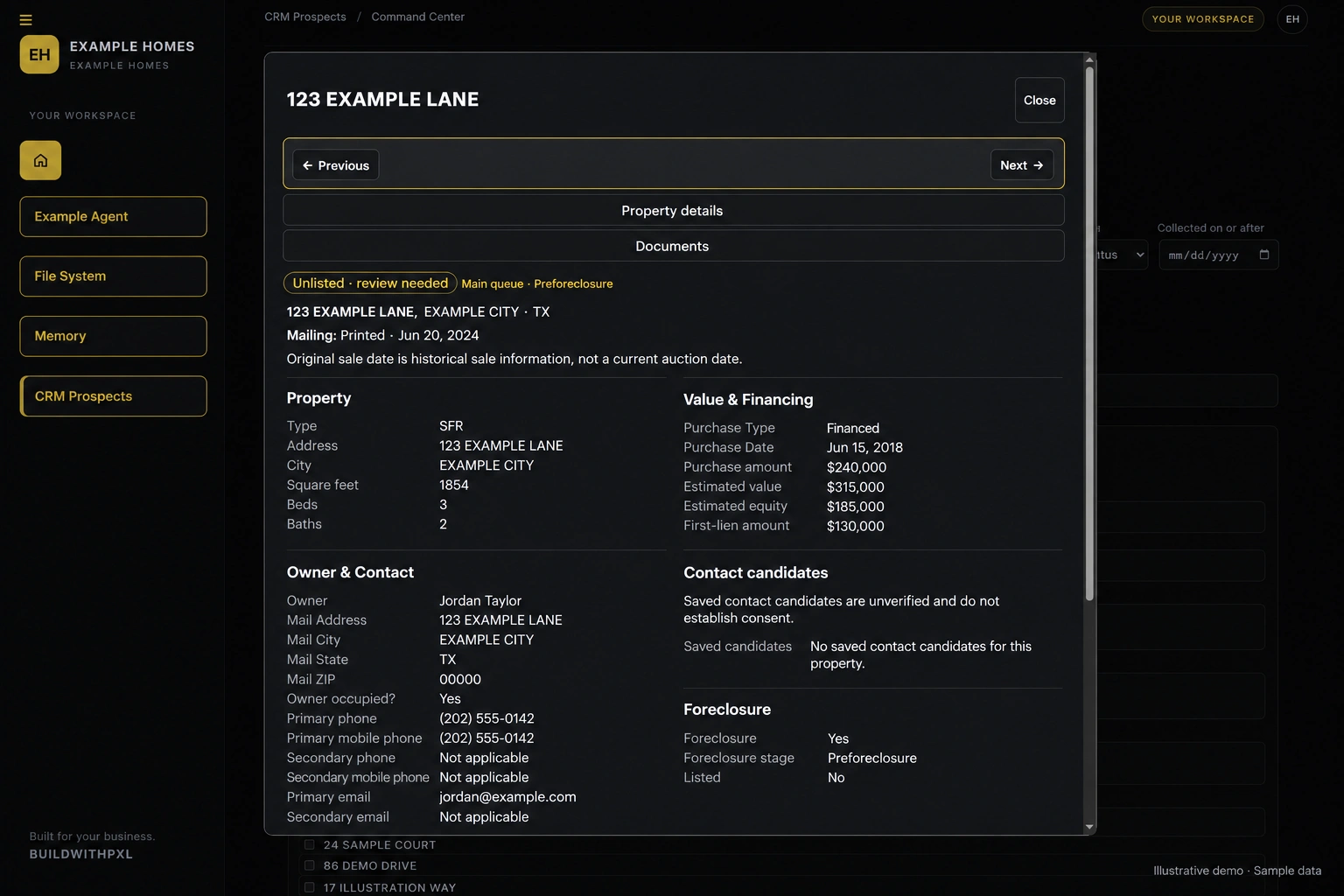1344x896 pixels.
Task: Open Example Agent in the sidebar
Action: pyautogui.click(x=113, y=216)
